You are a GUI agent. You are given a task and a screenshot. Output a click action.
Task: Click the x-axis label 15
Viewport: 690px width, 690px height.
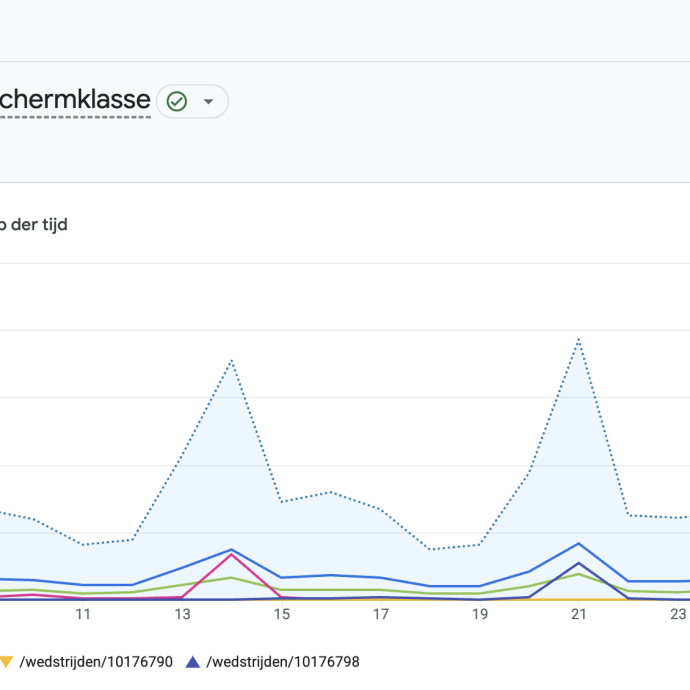click(282, 614)
